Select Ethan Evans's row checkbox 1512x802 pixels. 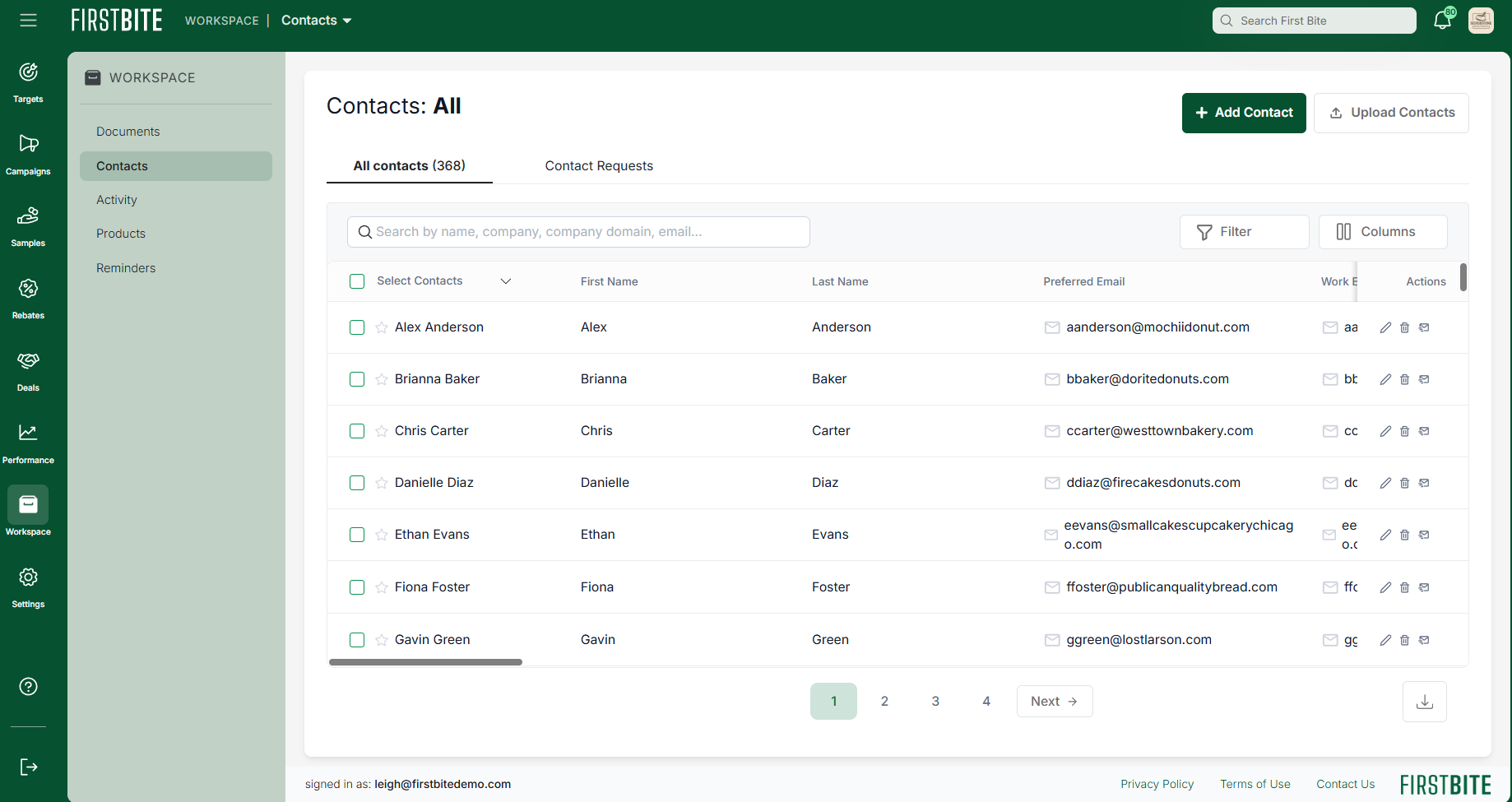tap(357, 535)
